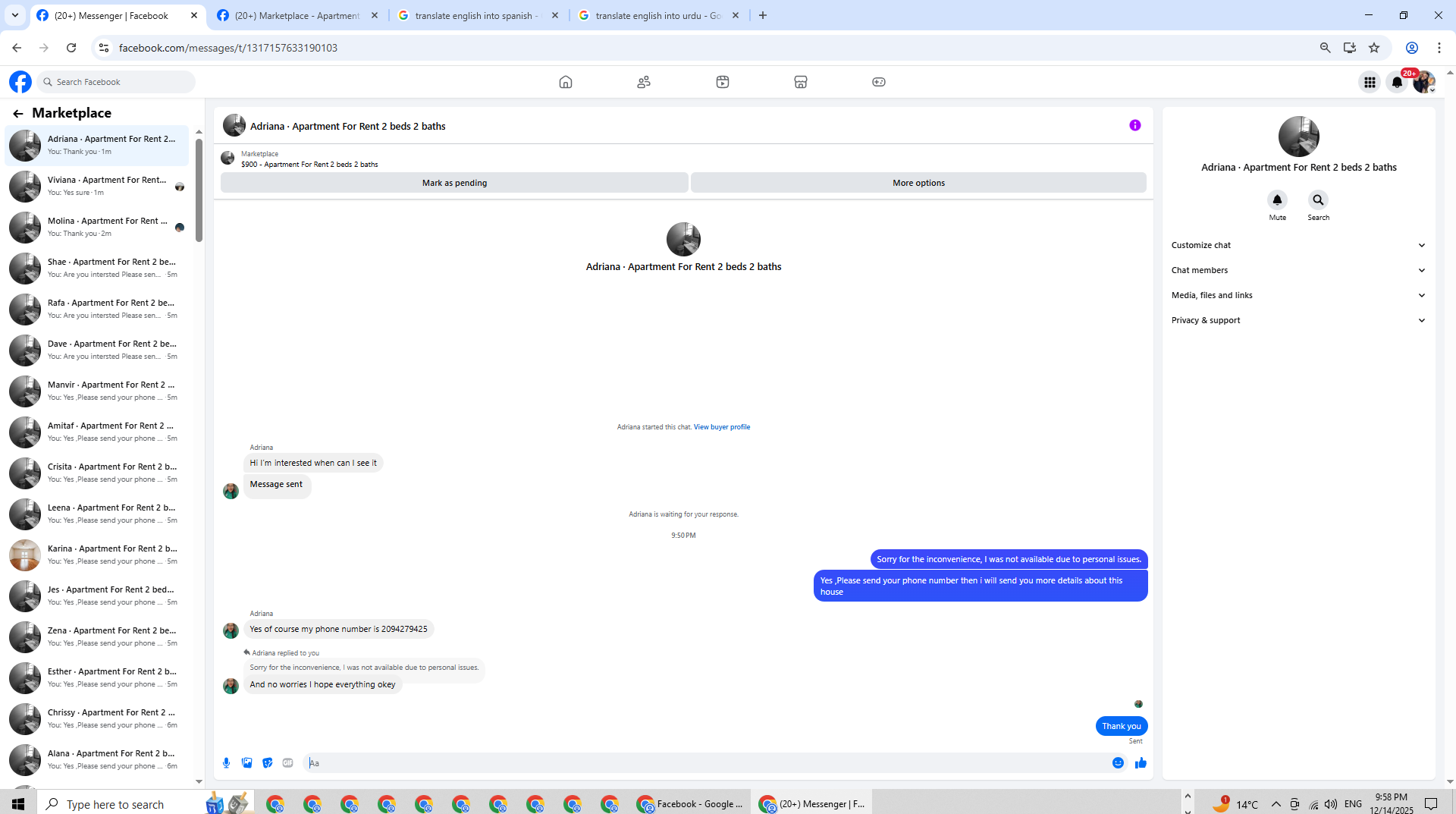Click More options button
This screenshot has width=1456, height=814.
point(918,183)
